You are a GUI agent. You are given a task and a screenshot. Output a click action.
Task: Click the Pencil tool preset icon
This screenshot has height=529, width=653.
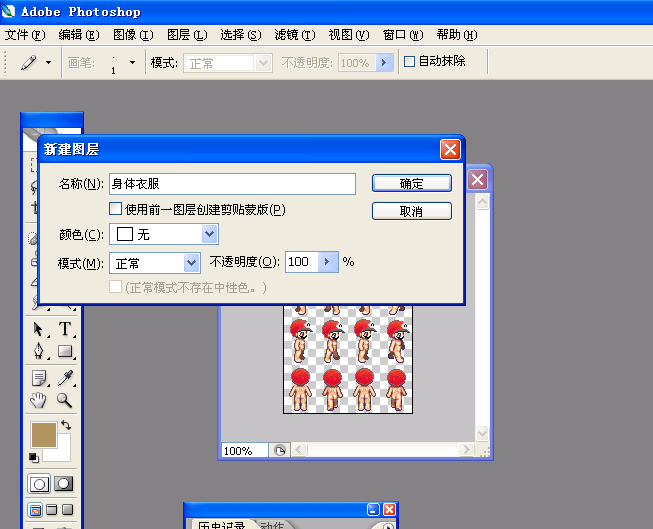pos(29,63)
